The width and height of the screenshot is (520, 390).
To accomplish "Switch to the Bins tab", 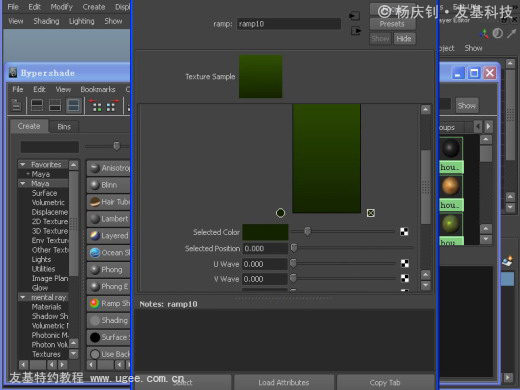I will [64, 127].
